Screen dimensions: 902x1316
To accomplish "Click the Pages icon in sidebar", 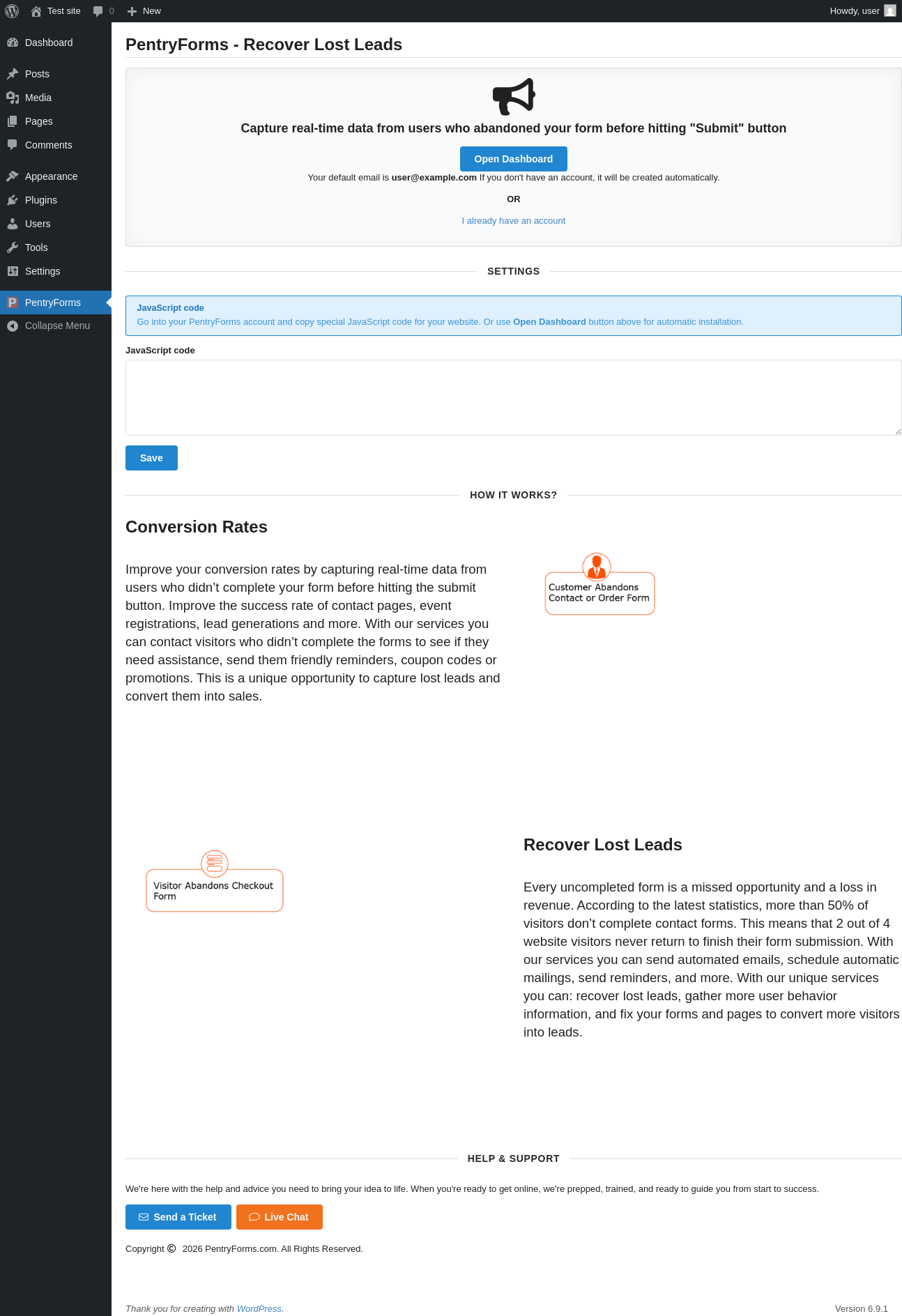I will [x=13, y=121].
